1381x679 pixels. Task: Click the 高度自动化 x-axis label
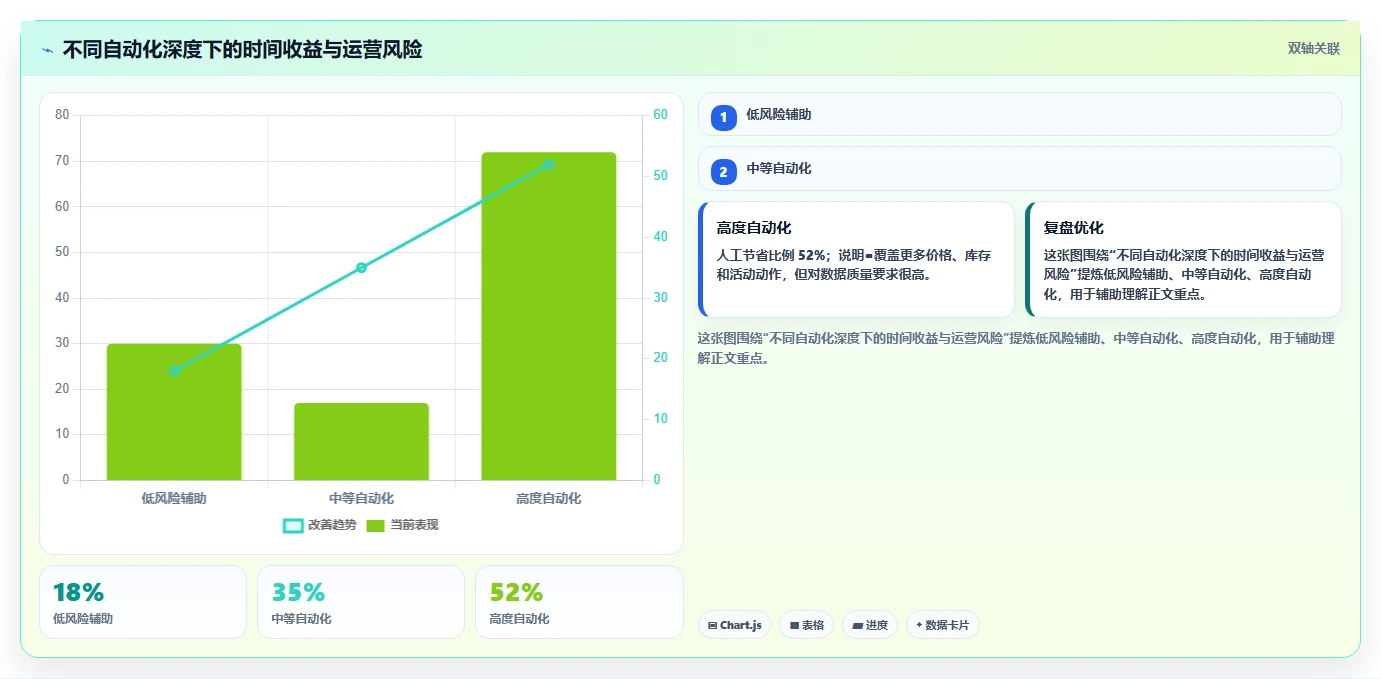pyautogui.click(x=548, y=498)
